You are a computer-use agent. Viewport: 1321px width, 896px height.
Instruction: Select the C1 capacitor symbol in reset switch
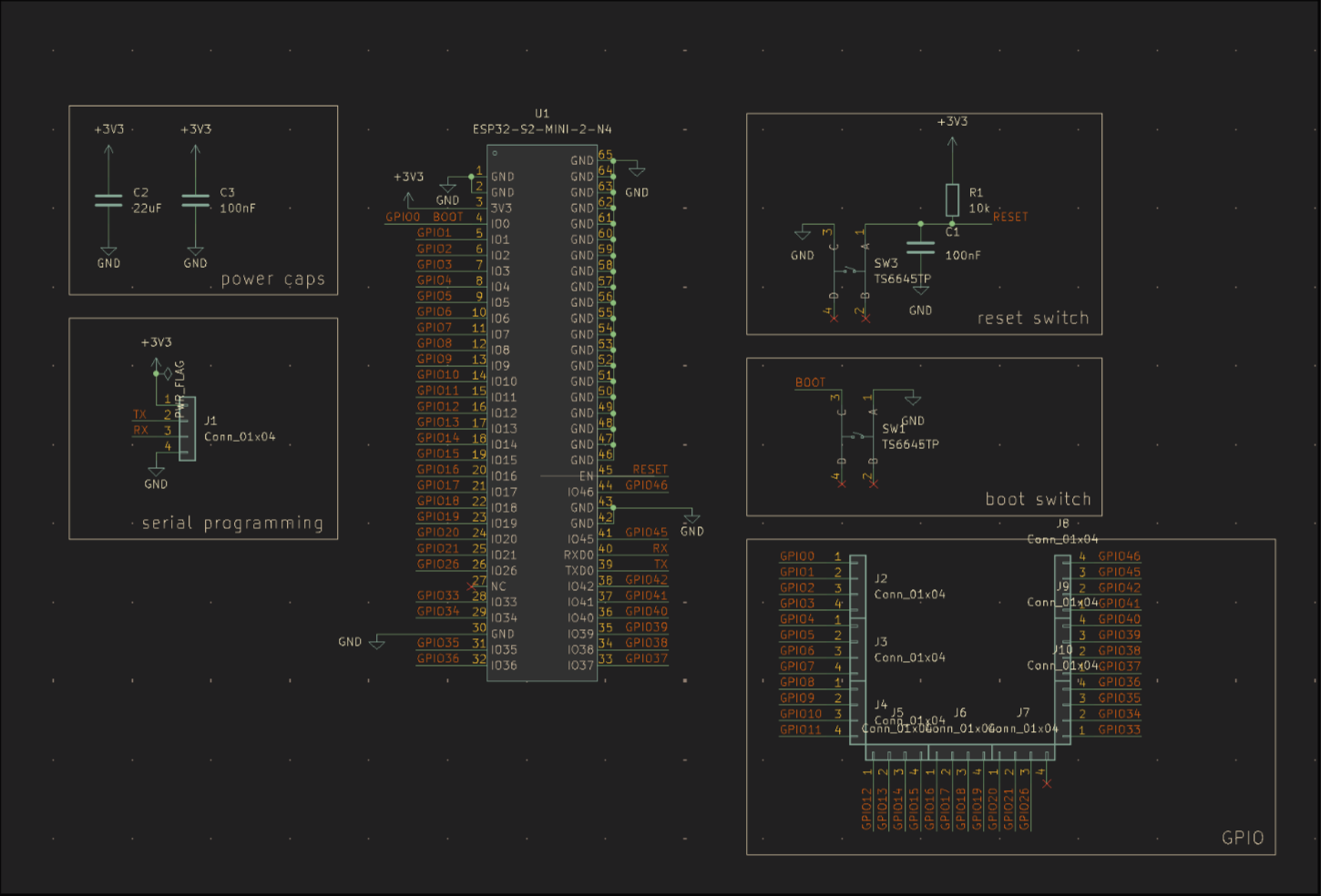pyautogui.click(x=921, y=248)
